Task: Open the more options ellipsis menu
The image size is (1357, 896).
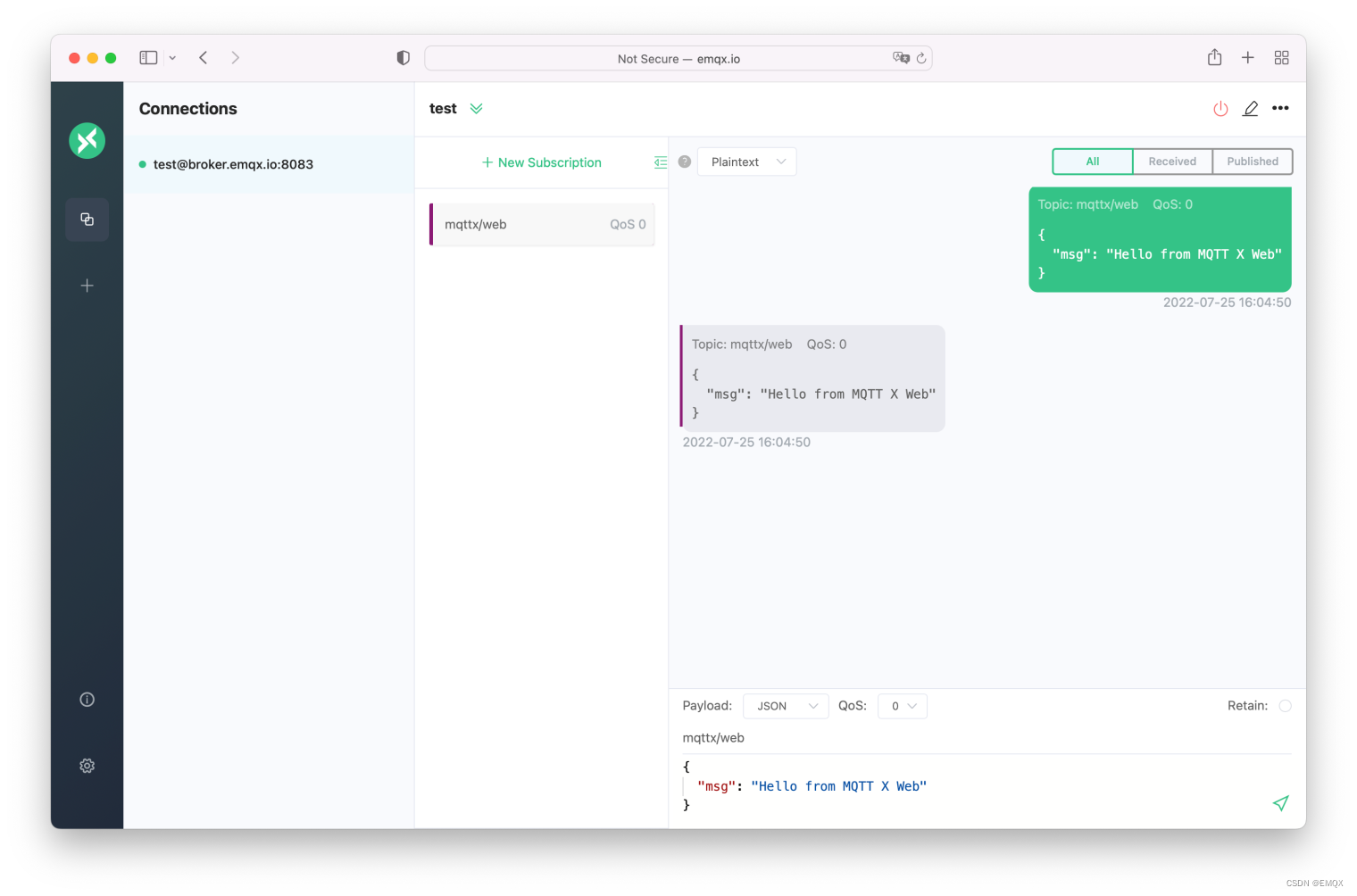Action: pyautogui.click(x=1280, y=108)
